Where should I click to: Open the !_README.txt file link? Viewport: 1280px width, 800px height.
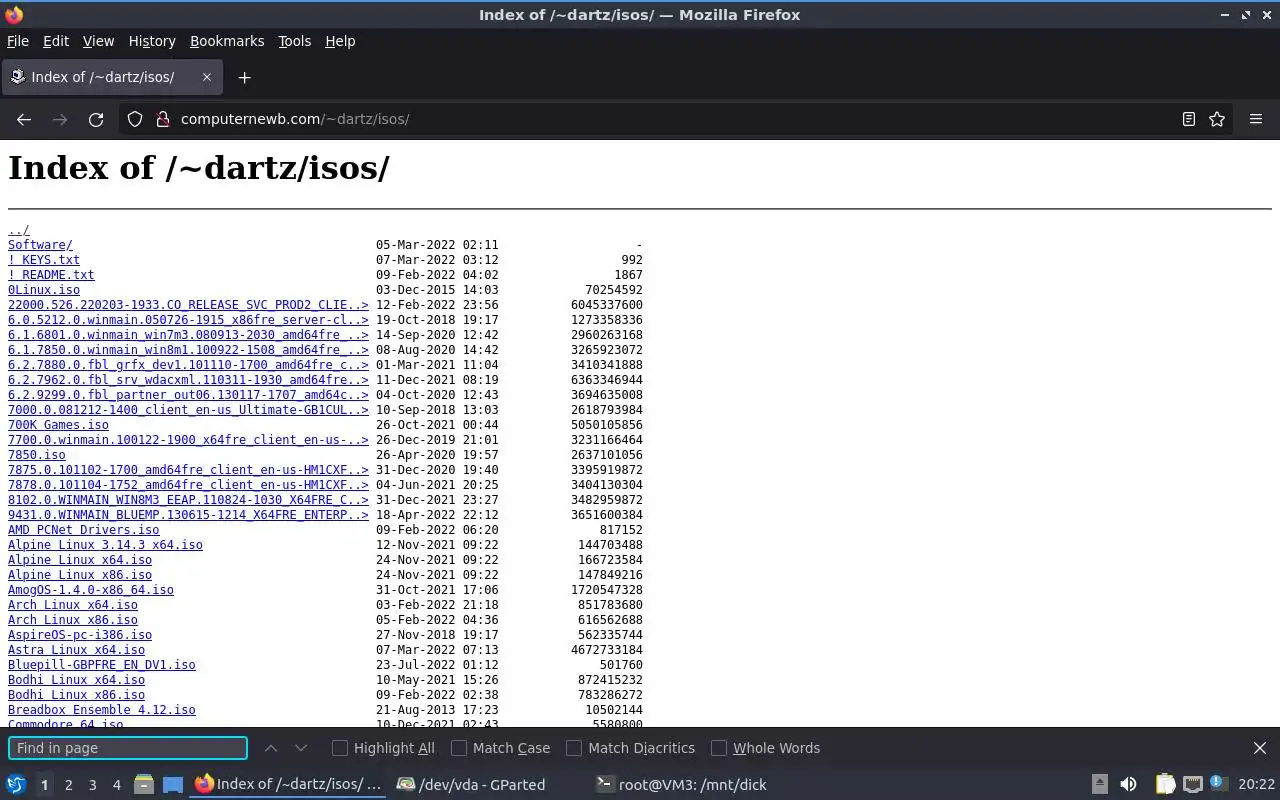pyautogui.click(x=51, y=275)
